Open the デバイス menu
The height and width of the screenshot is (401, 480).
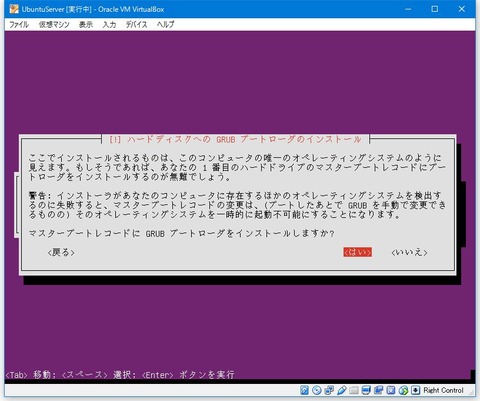(136, 24)
